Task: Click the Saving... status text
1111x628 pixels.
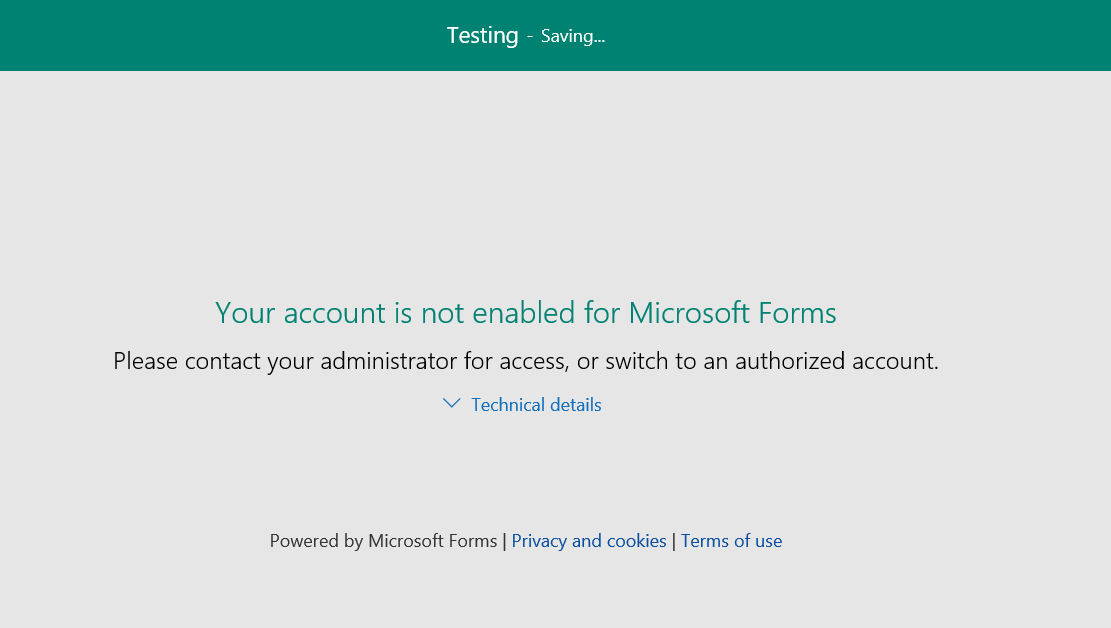Action: 573,36
